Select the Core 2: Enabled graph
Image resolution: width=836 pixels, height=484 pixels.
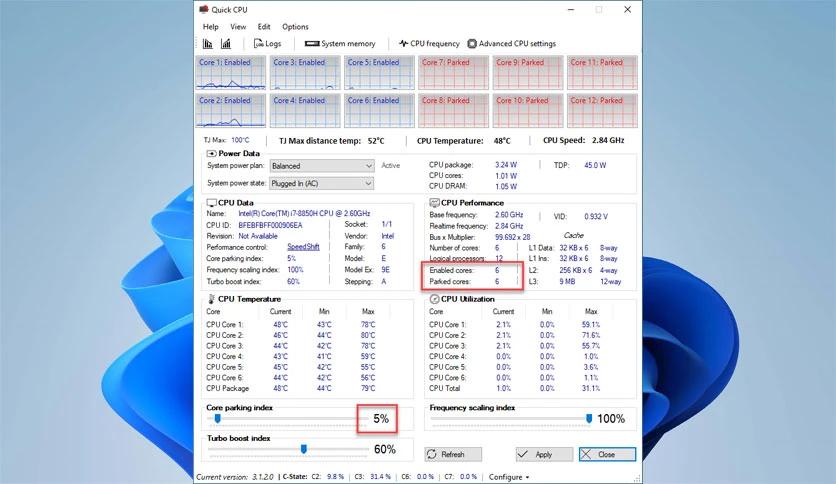click(230, 111)
